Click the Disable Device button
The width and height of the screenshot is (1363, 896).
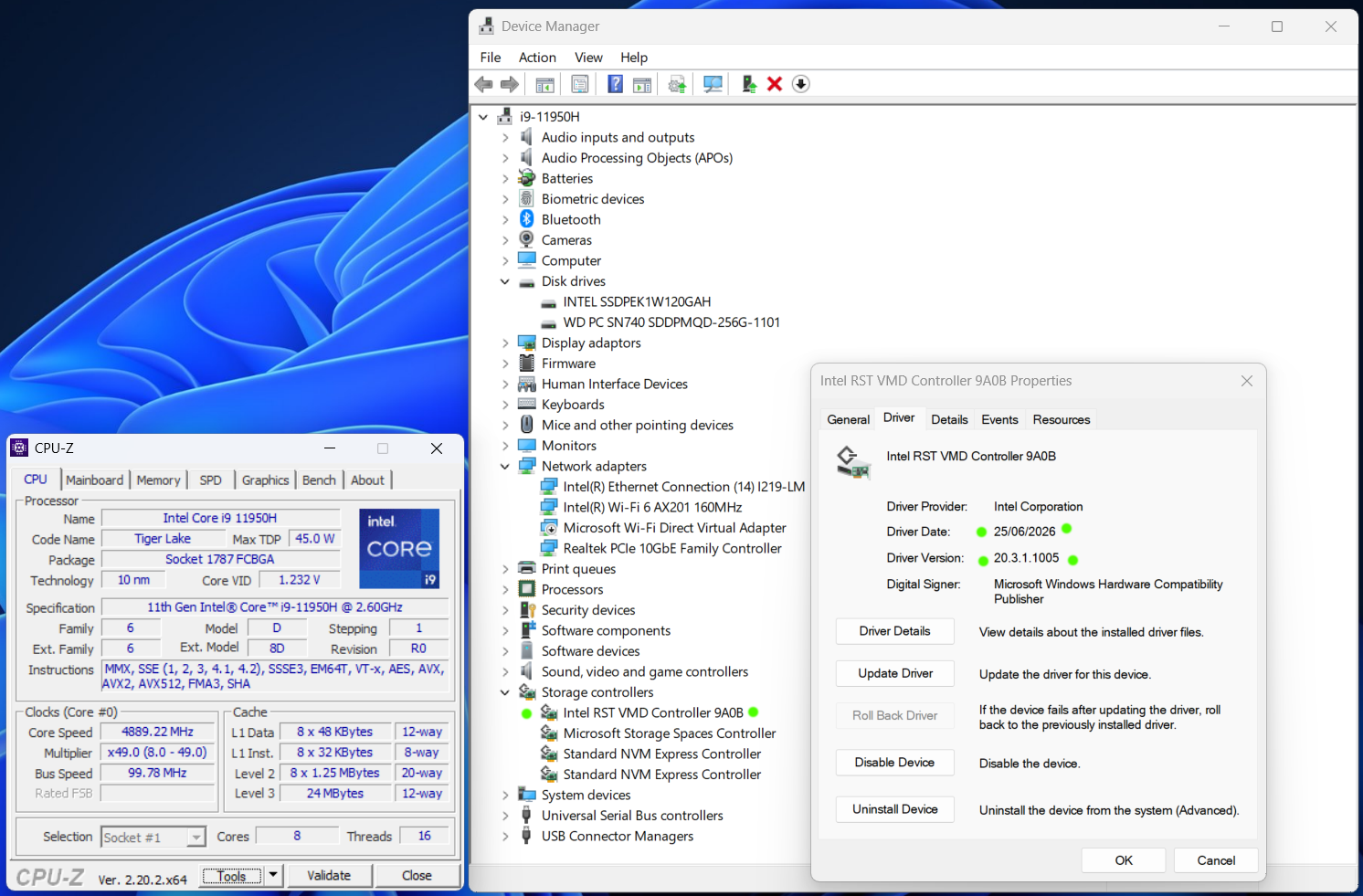click(895, 763)
